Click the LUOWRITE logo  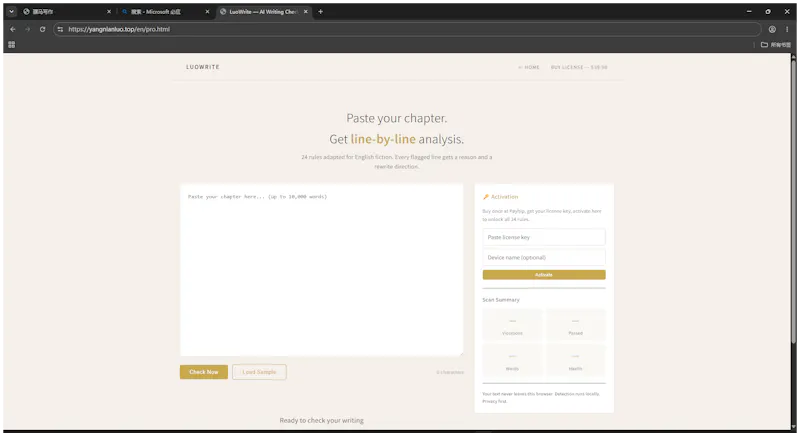click(x=203, y=67)
